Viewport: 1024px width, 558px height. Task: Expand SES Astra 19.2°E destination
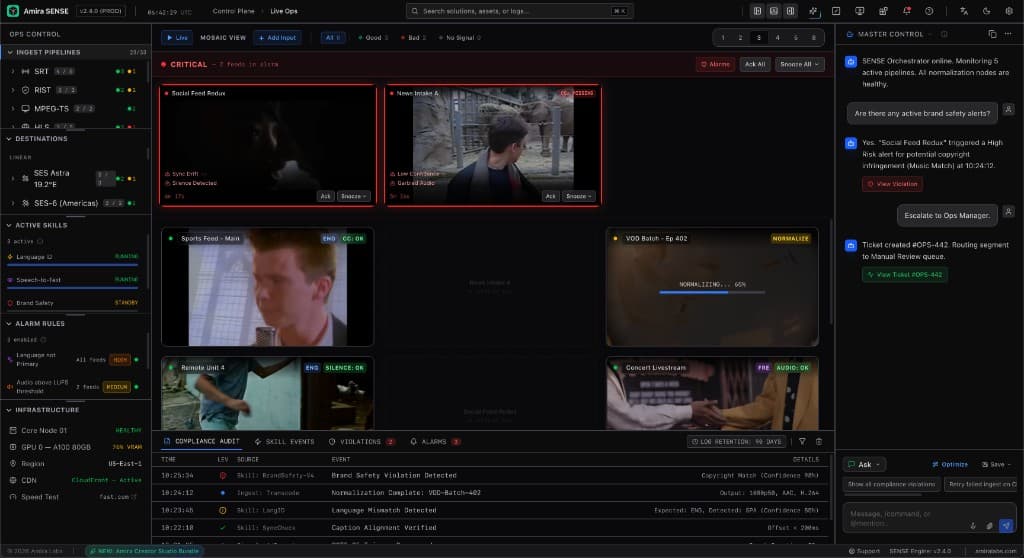tap(12, 178)
